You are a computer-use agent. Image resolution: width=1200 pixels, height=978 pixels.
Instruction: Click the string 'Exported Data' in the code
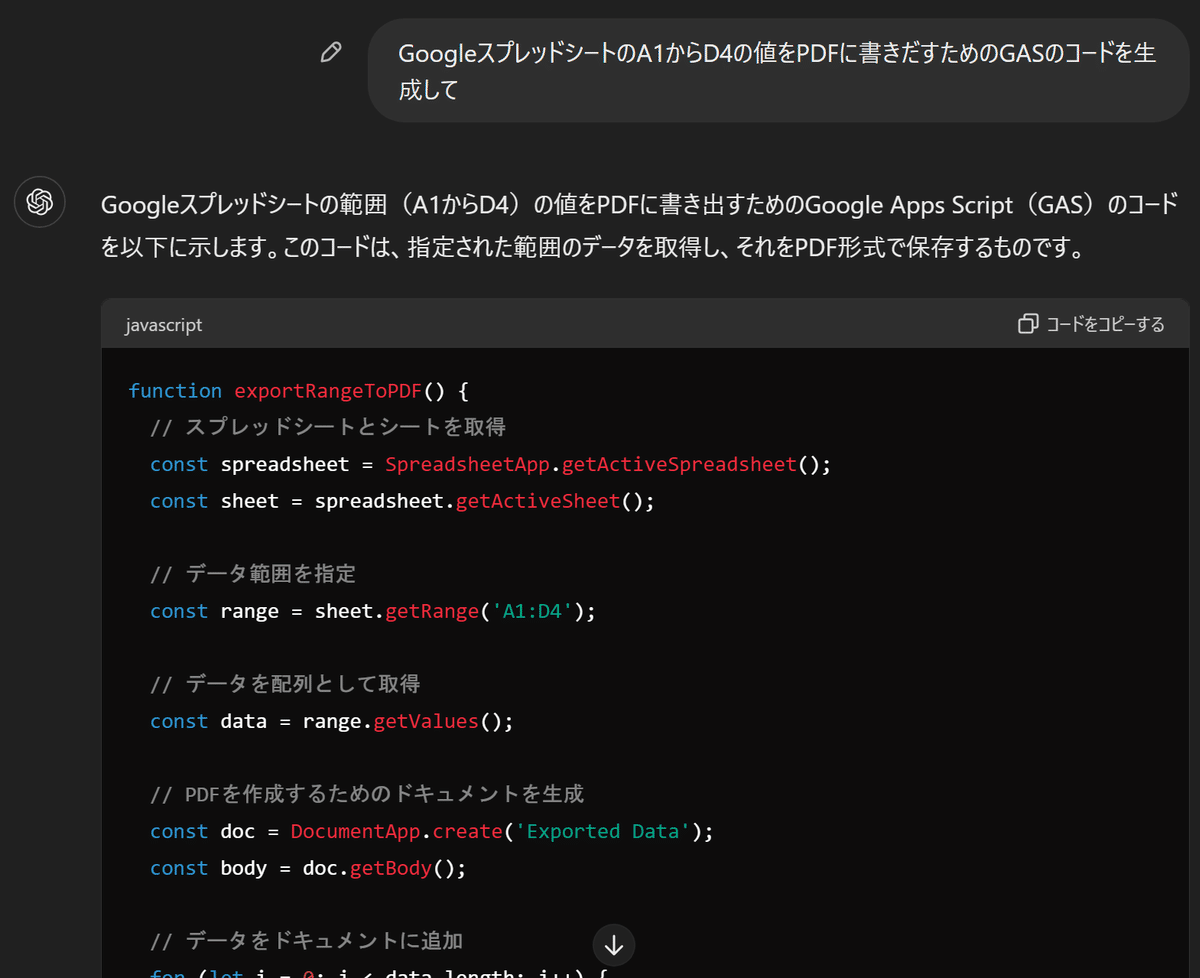click(x=602, y=832)
